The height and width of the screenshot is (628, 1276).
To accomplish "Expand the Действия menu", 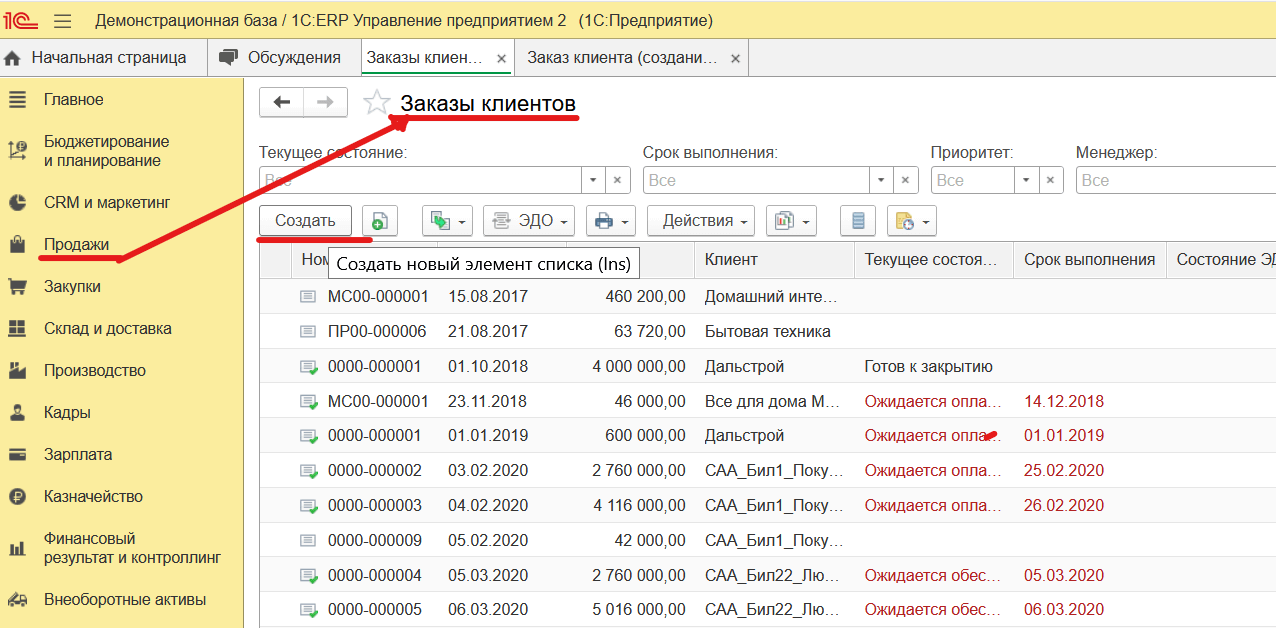I will pyautogui.click(x=699, y=220).
